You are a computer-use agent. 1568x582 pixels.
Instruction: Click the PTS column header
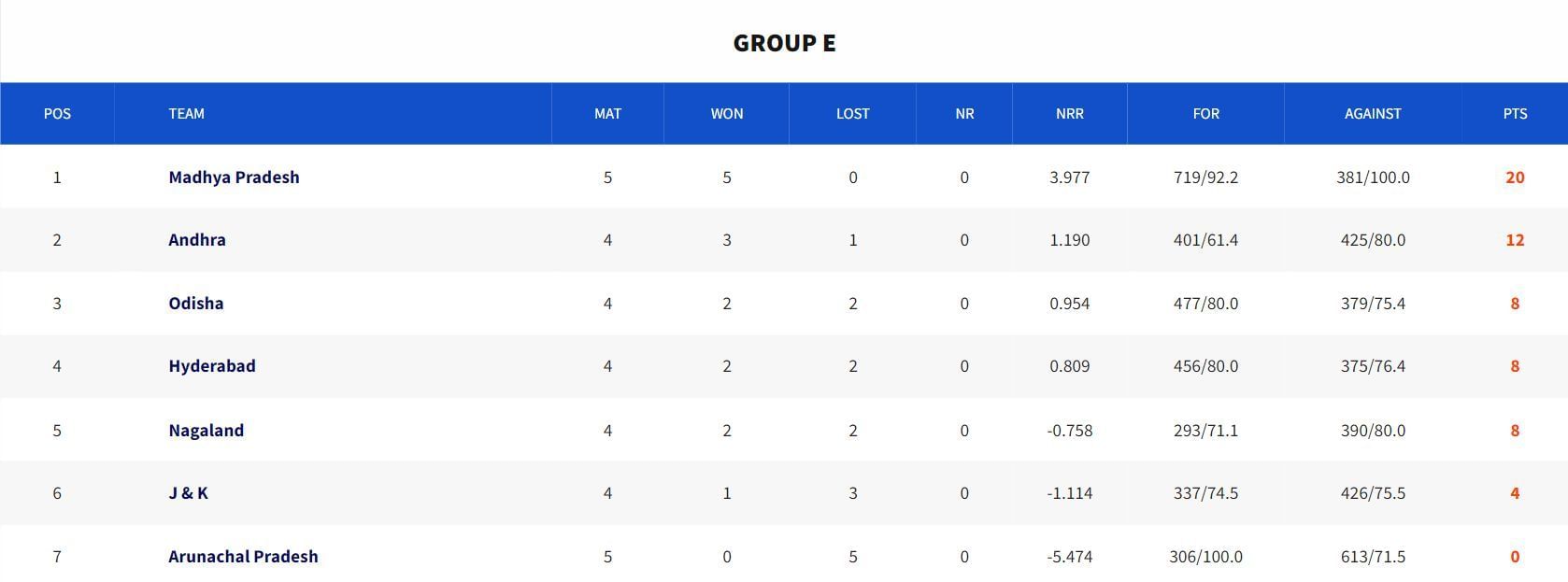click(1515, 114)
